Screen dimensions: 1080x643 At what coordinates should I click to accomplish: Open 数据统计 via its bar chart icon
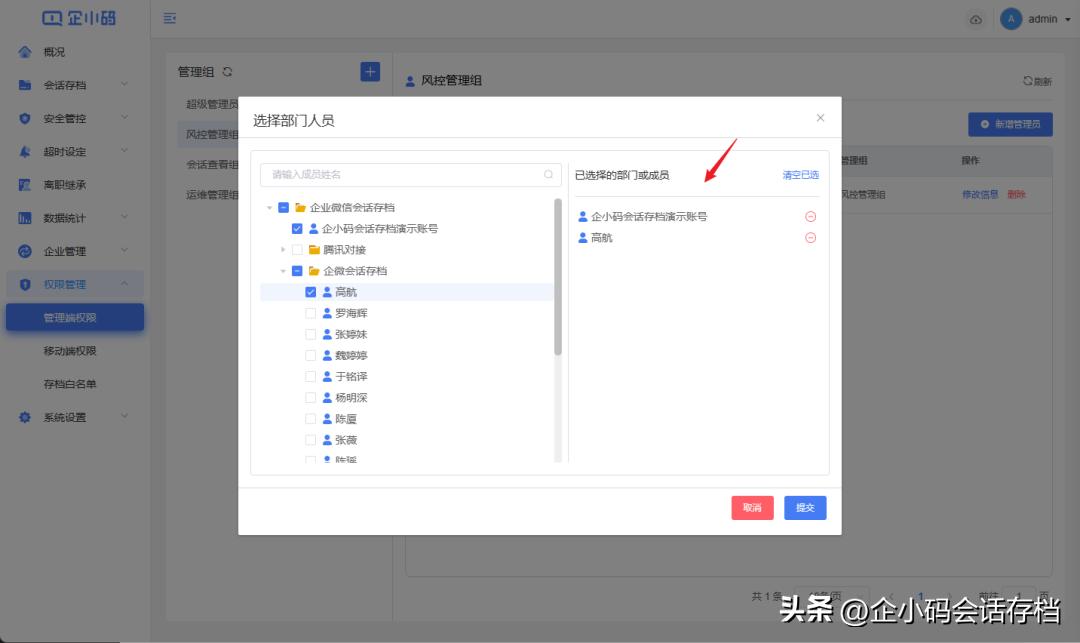26,216
